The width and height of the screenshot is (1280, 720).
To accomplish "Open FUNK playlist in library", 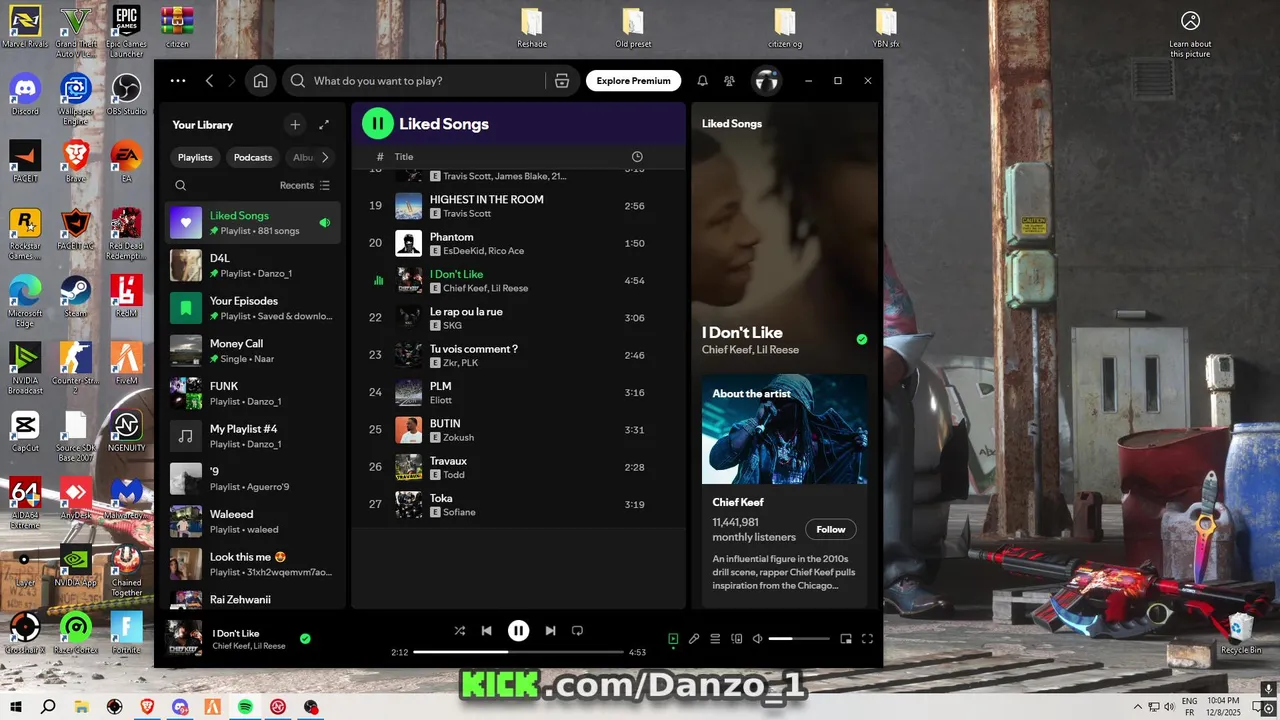I will coord(253,393).
